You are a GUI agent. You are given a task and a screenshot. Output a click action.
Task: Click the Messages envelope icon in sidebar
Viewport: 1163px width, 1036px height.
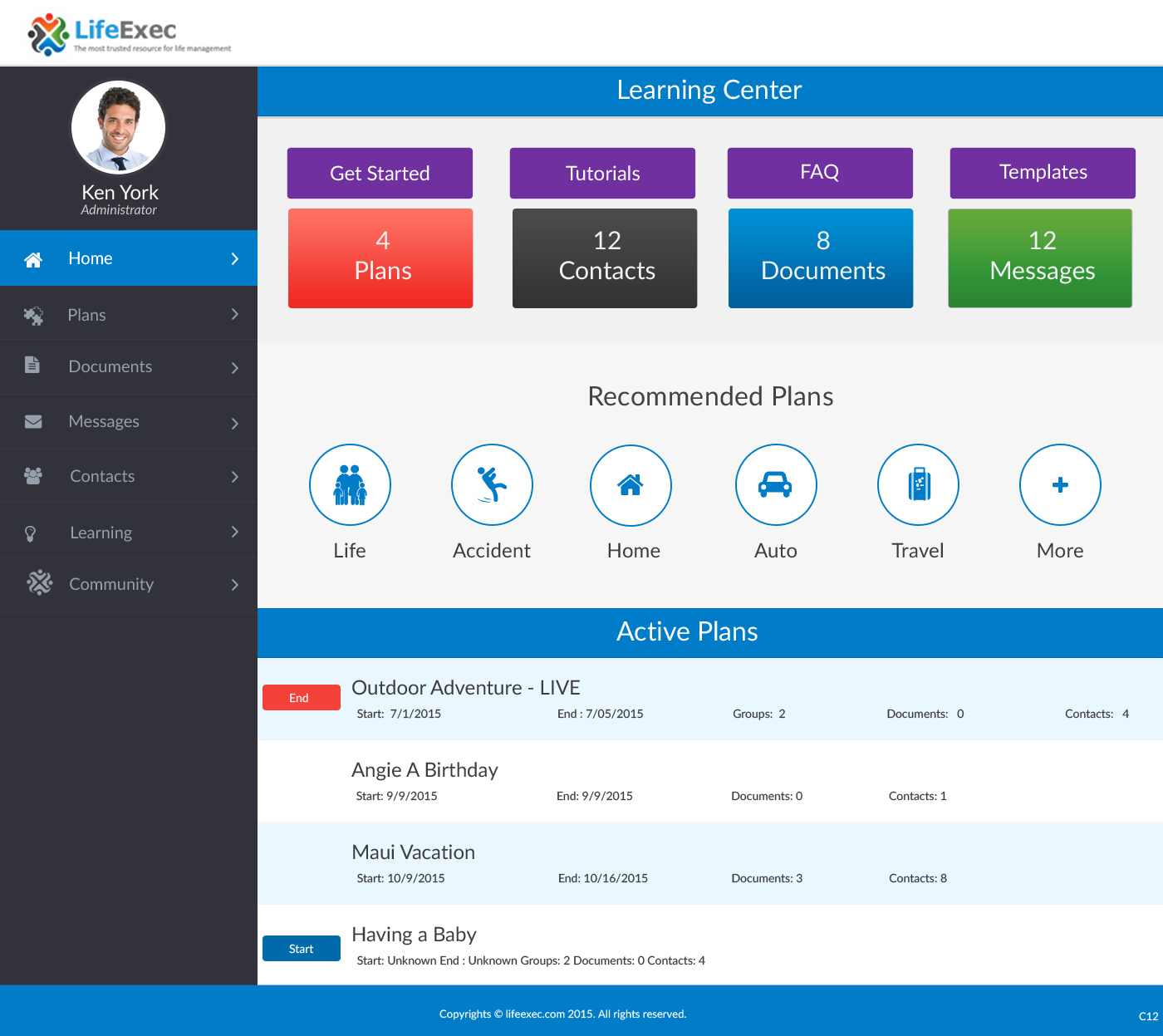tap(33, 422)
